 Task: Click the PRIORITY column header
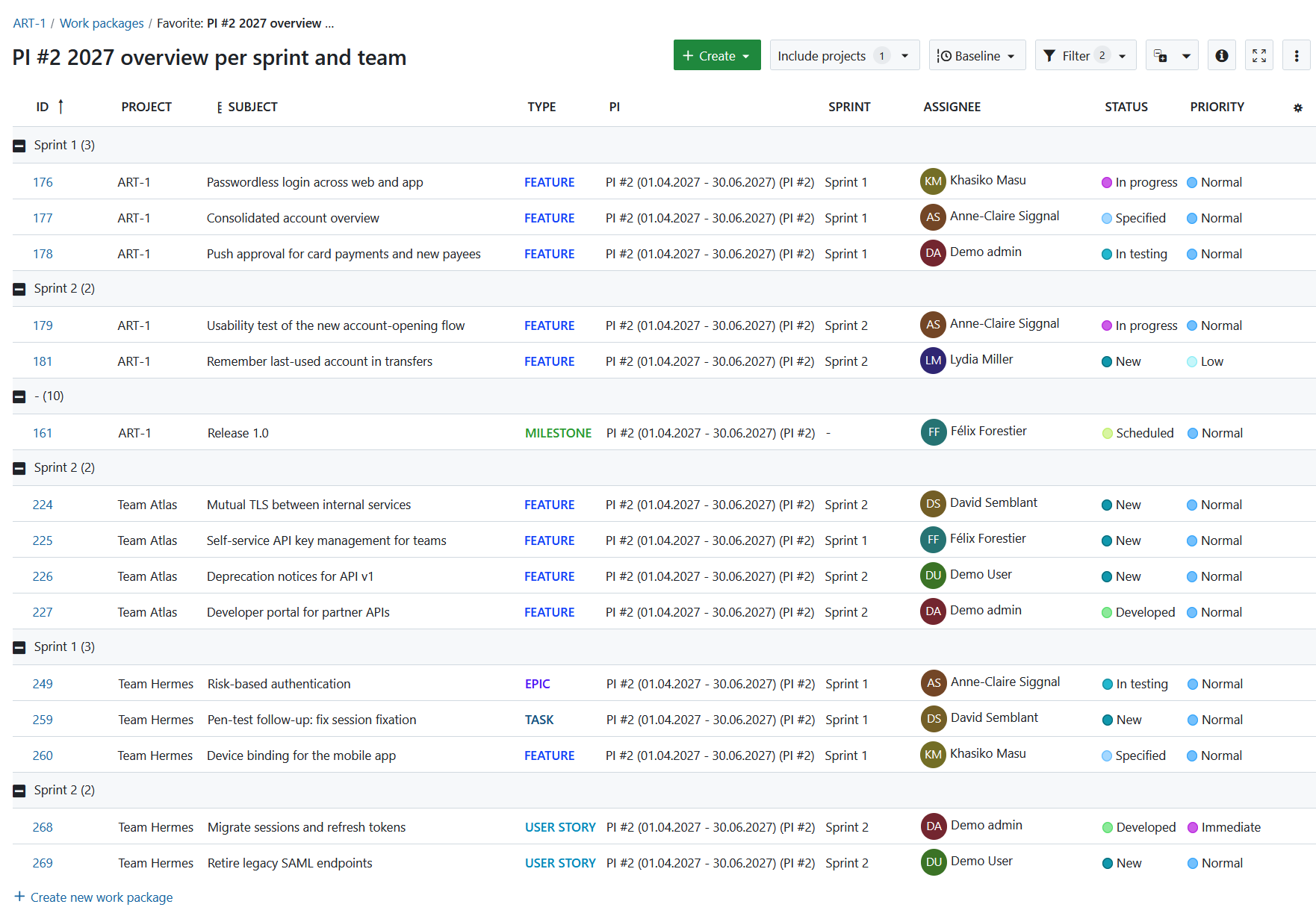coord(1217,107)
